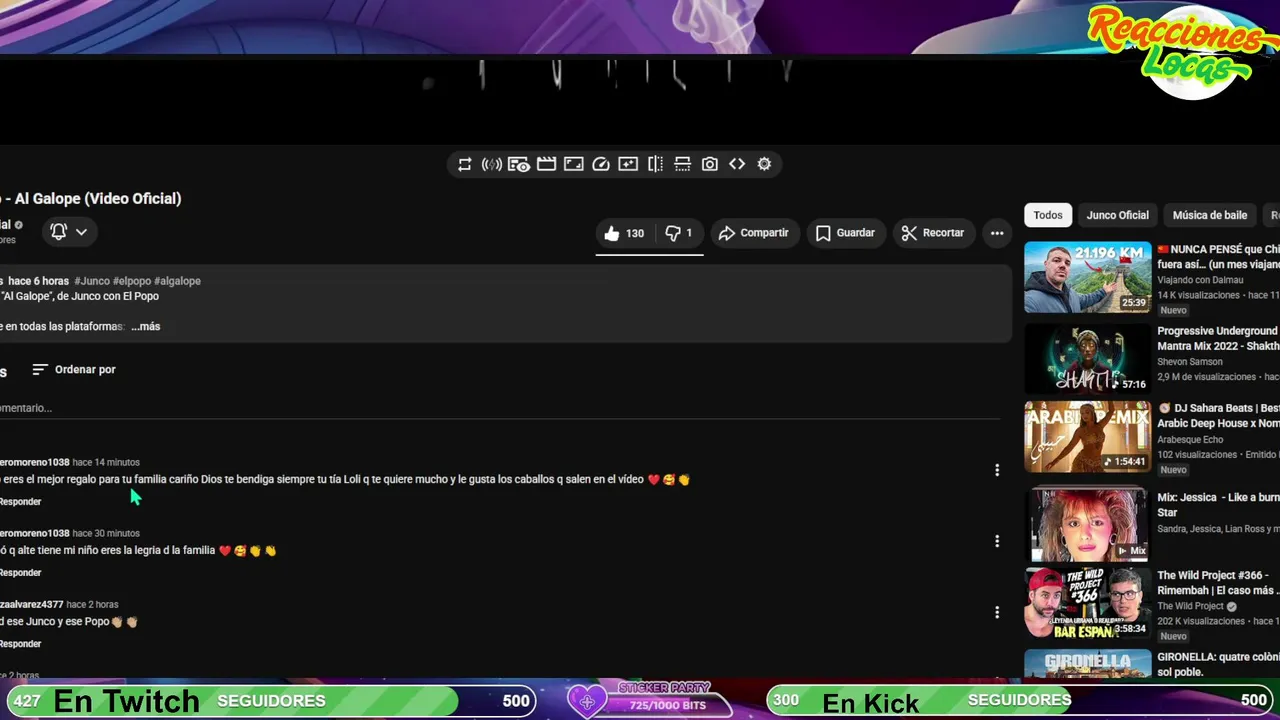Reply to the 'ese Junco y ese Popo' comment

coord(20,644)
